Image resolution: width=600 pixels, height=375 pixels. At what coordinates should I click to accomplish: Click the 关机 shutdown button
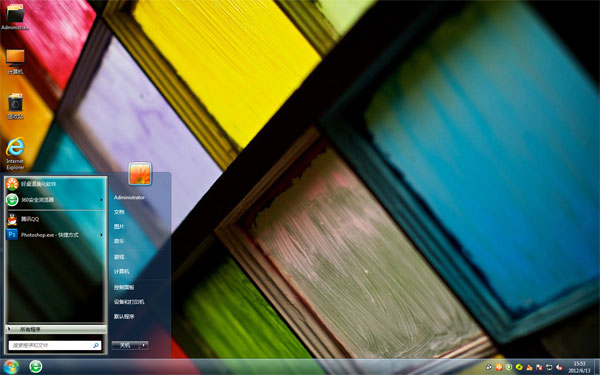pos(126,345)
